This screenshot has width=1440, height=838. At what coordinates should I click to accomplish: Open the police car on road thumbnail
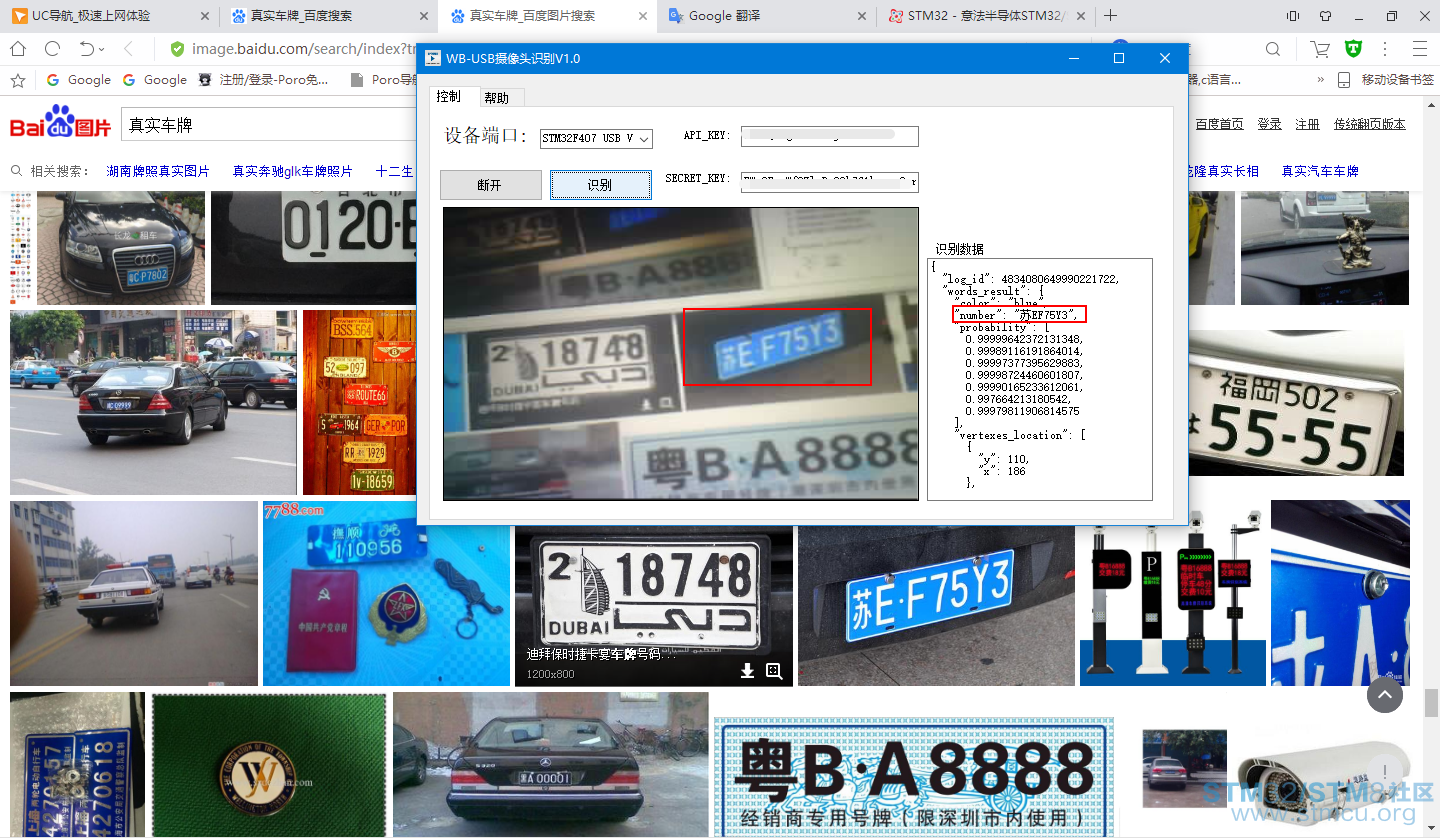(x=134, y=593)
